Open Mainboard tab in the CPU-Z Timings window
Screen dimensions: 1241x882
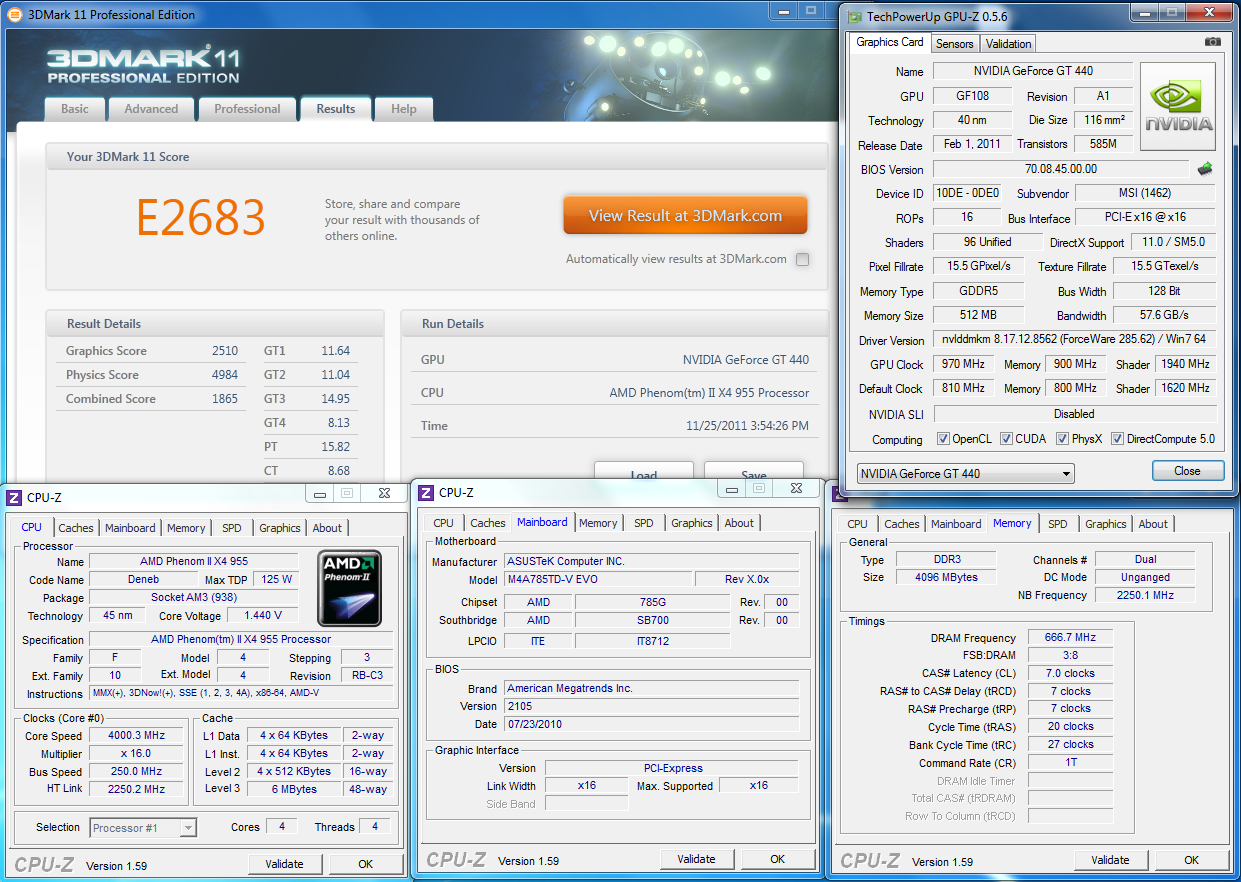pos(956,524)
